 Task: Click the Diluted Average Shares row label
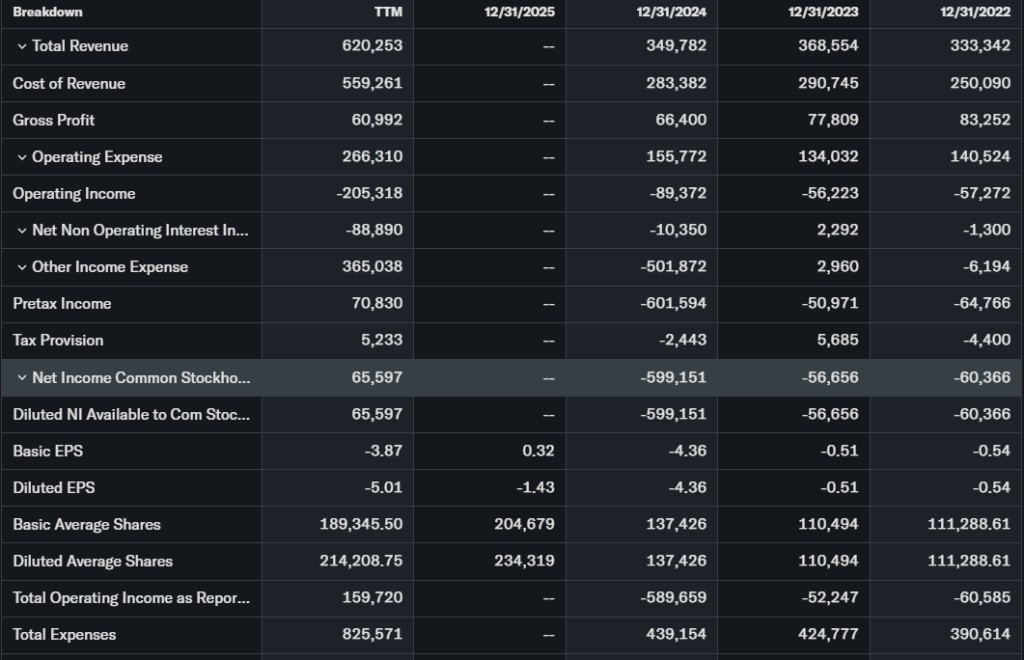coord(93,561)
